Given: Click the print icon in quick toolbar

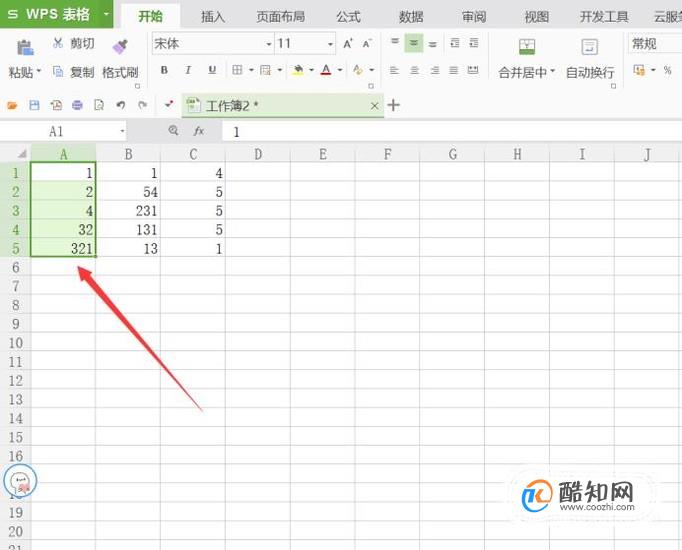Looking at the screenshot, I should click(x=77, y=105).
